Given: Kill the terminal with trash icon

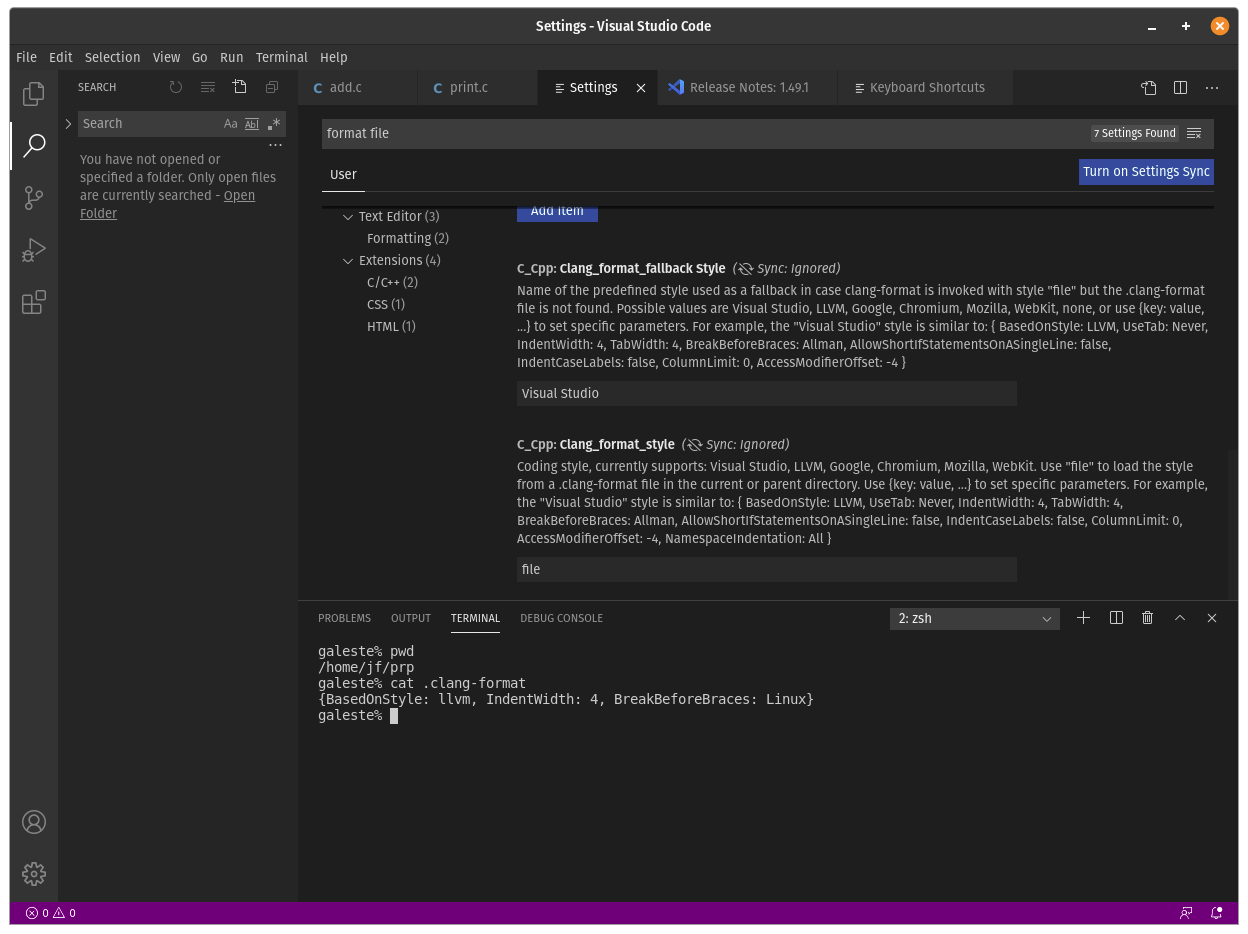Looking at the screenshot, I should 1148,618.
